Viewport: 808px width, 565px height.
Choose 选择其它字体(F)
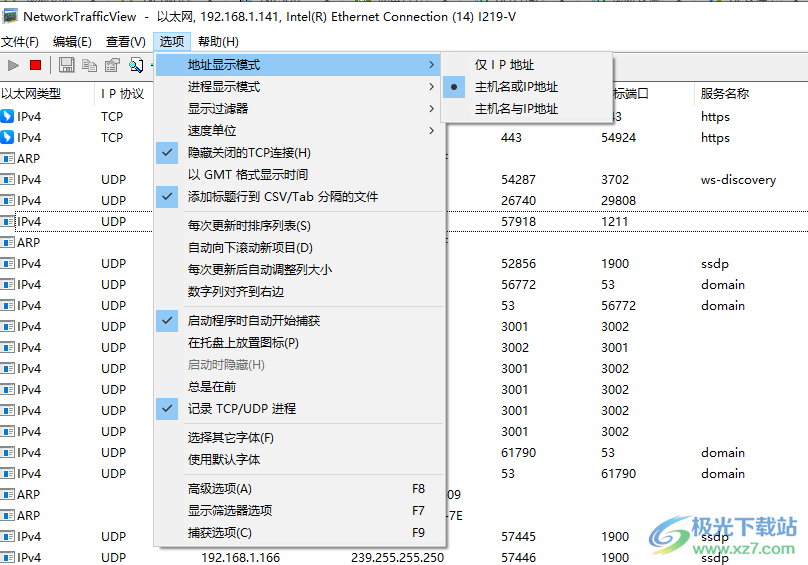click(x=300, y=438)
